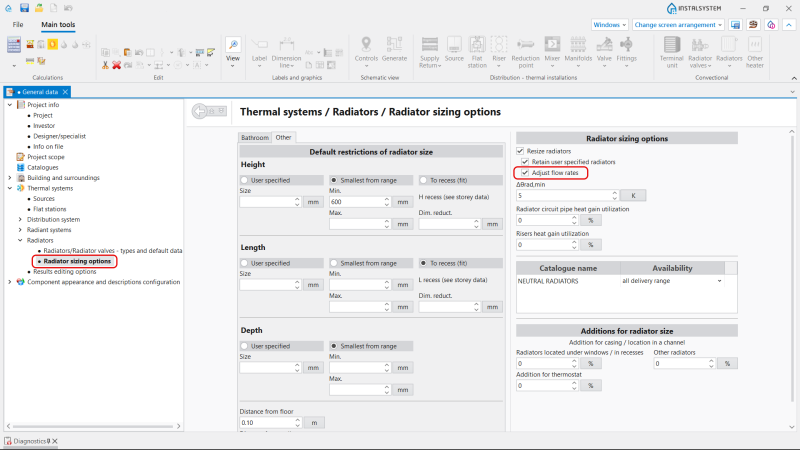
Task: Click the Distance from floor input field
Action: click(x=266, y=422)
